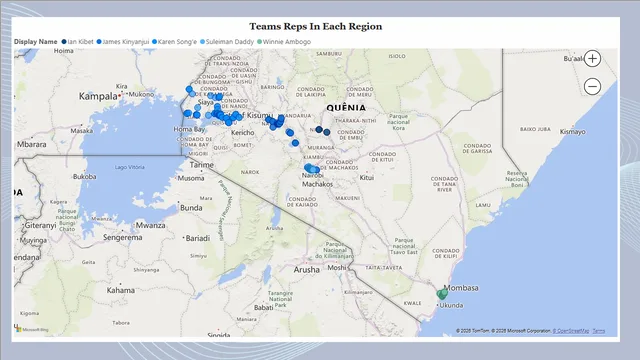This screenshot has width=640, height=360.
Task: Click the 'NAROK' county label
Action: pos(250,172)
